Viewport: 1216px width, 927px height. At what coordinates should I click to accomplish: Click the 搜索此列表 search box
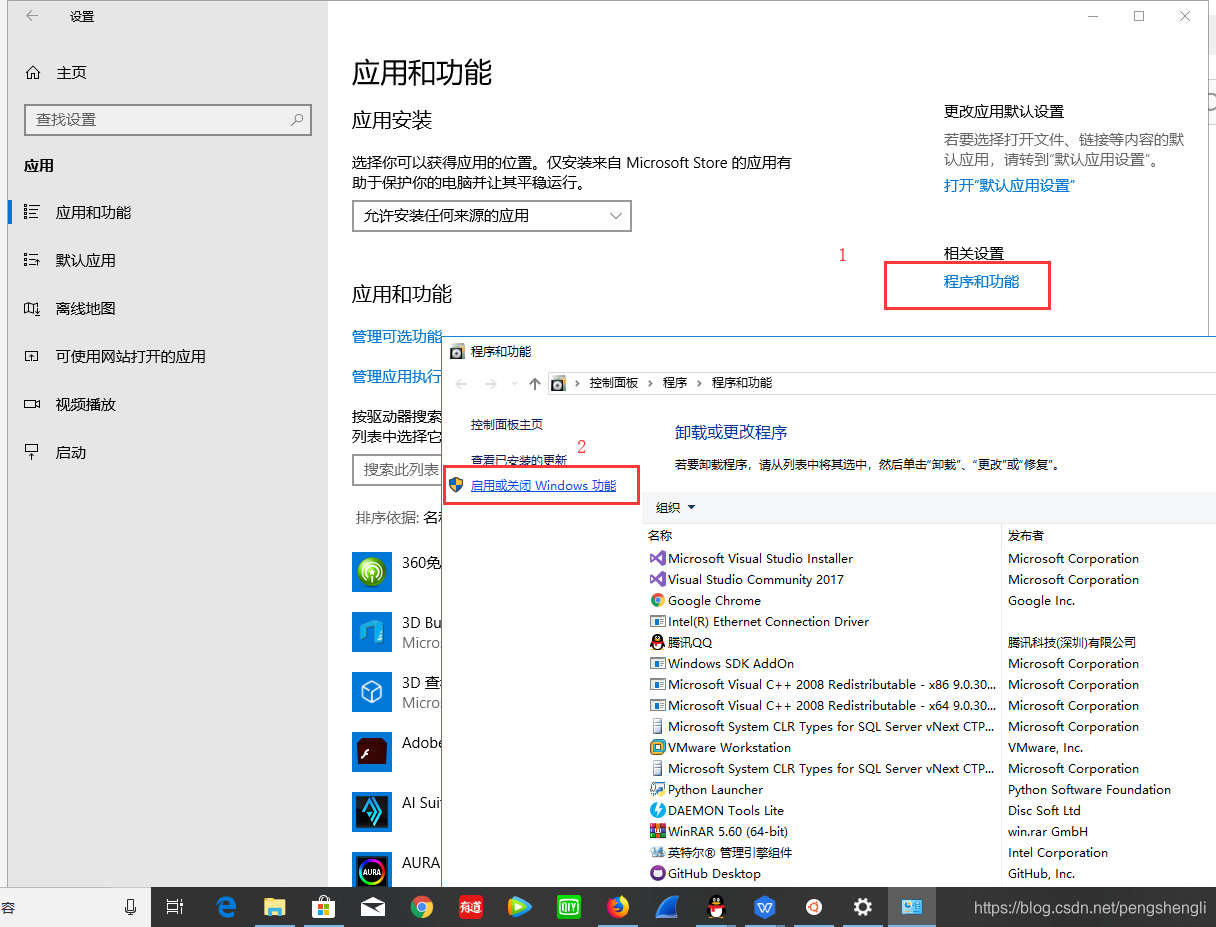[398, 469]
